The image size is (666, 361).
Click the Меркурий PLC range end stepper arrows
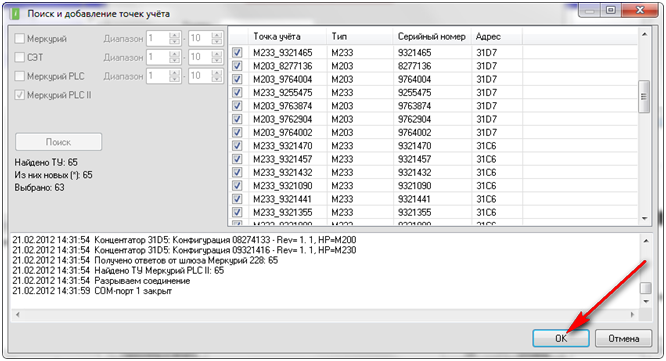pyautogui.click(x=217, y=76)
